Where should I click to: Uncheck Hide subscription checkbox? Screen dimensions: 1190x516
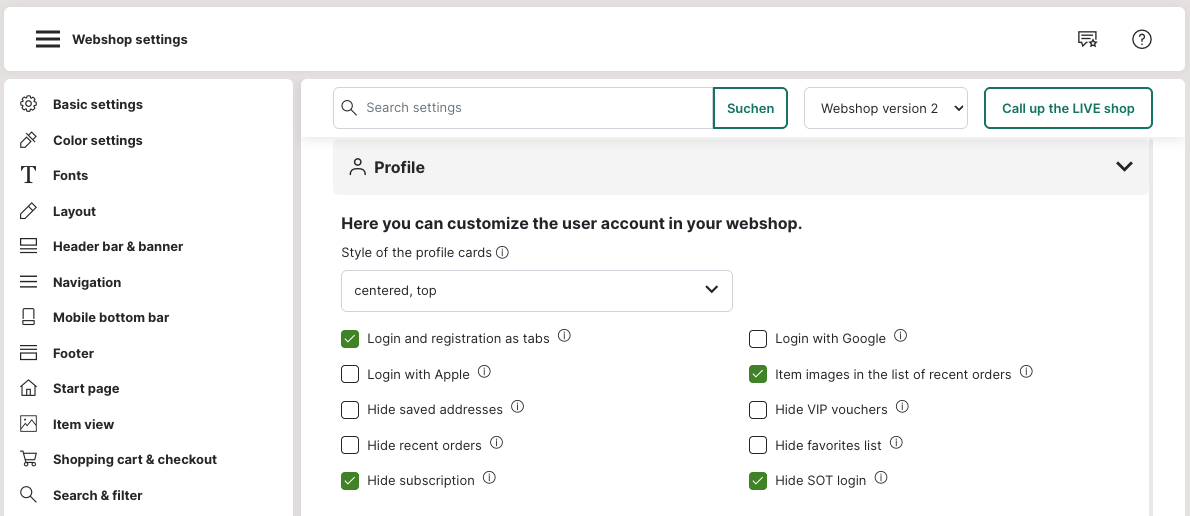350,480
